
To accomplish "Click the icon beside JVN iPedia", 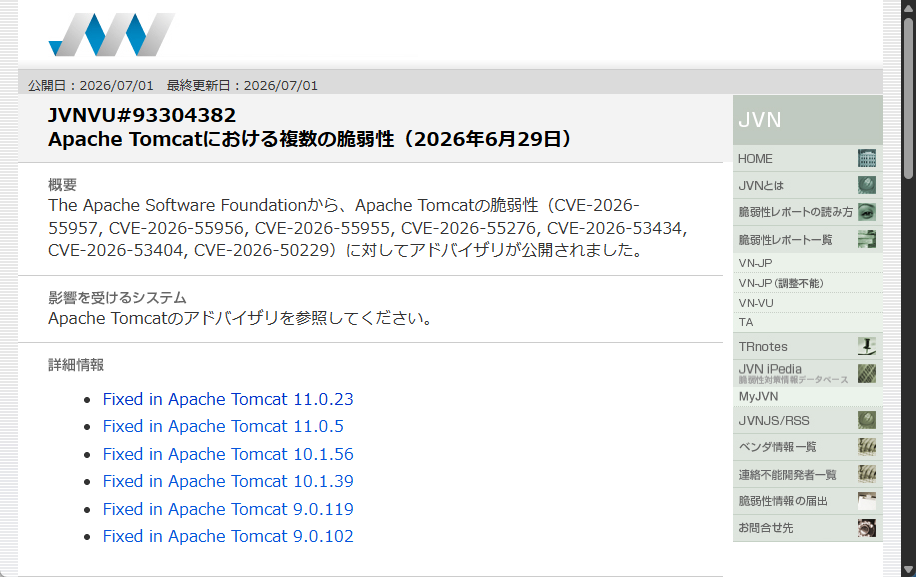I will [x=866, y=373].
